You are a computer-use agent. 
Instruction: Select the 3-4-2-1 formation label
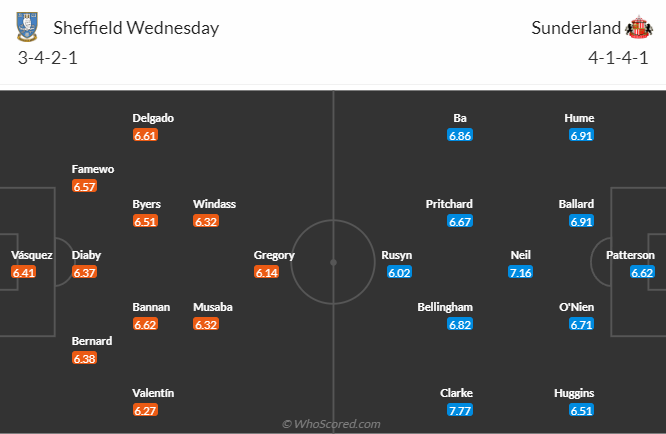click(48, 58)
